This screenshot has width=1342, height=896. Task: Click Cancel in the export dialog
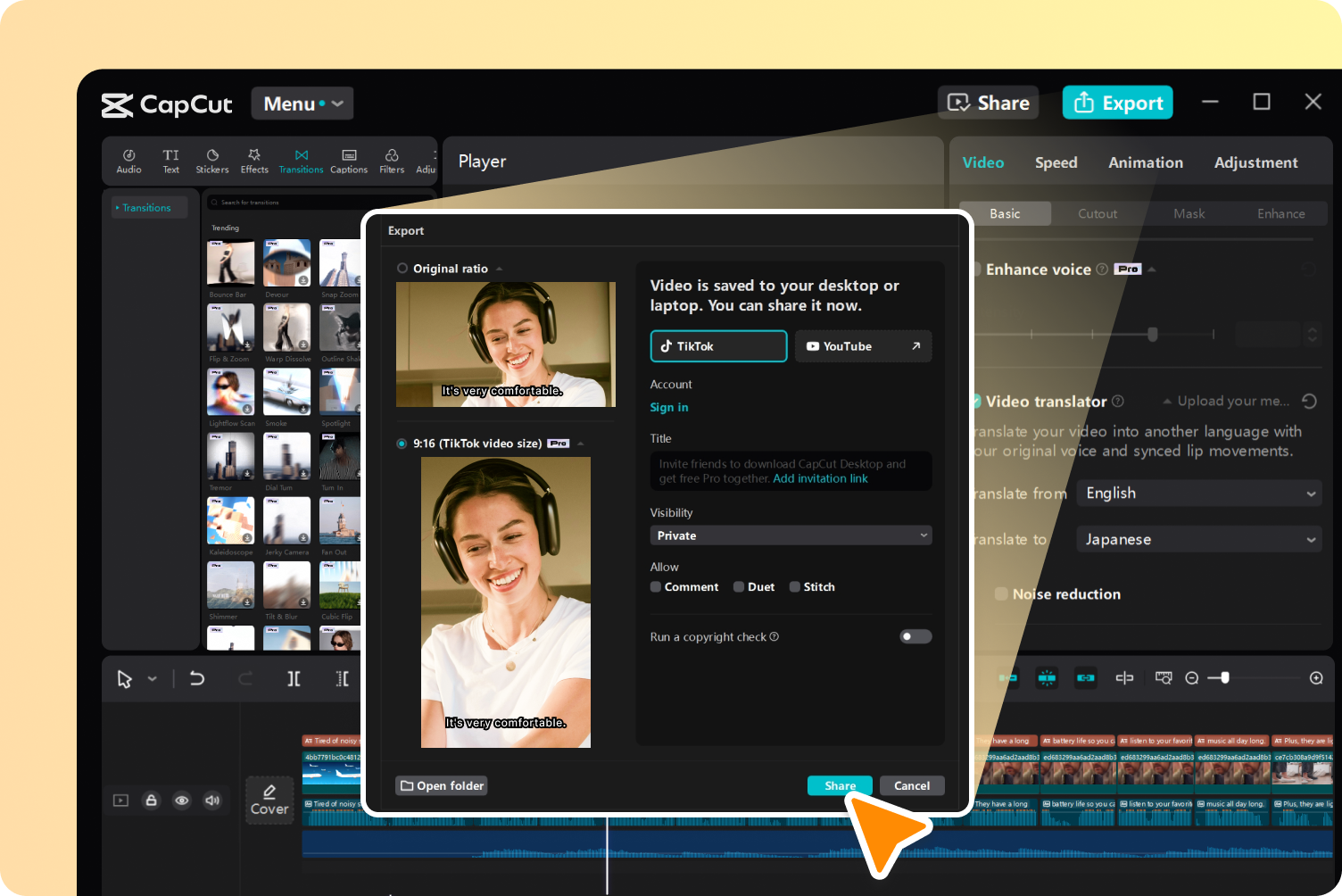[x=912, y=785]
